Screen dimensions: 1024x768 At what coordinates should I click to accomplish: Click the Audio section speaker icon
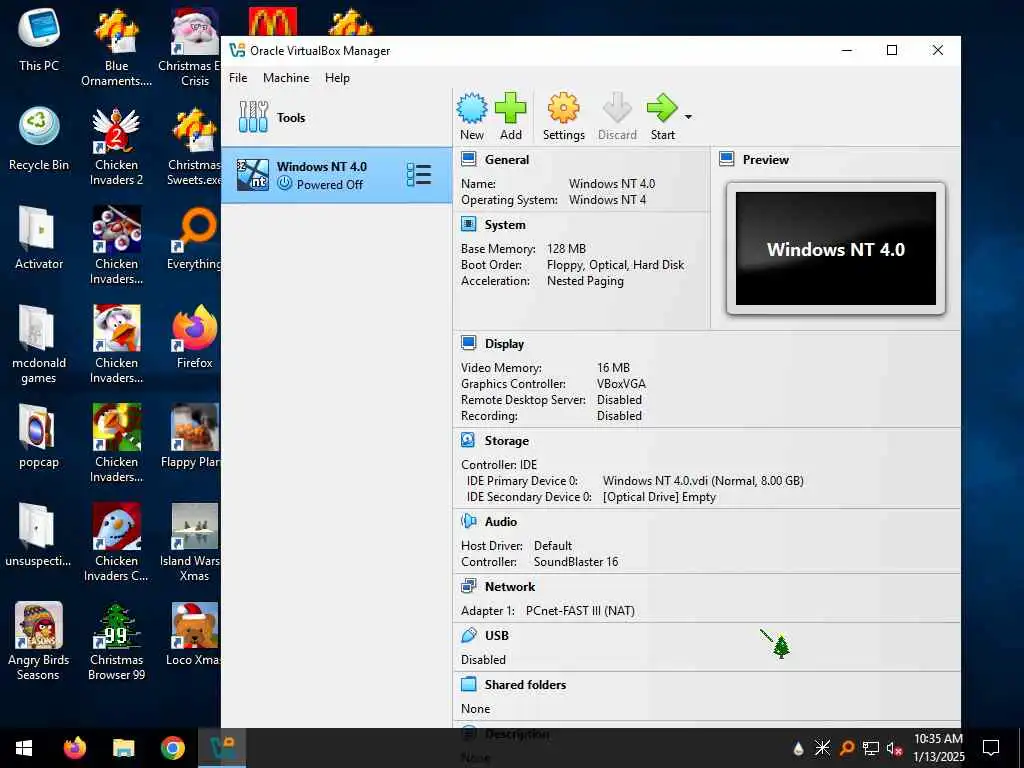click(468, 521)
